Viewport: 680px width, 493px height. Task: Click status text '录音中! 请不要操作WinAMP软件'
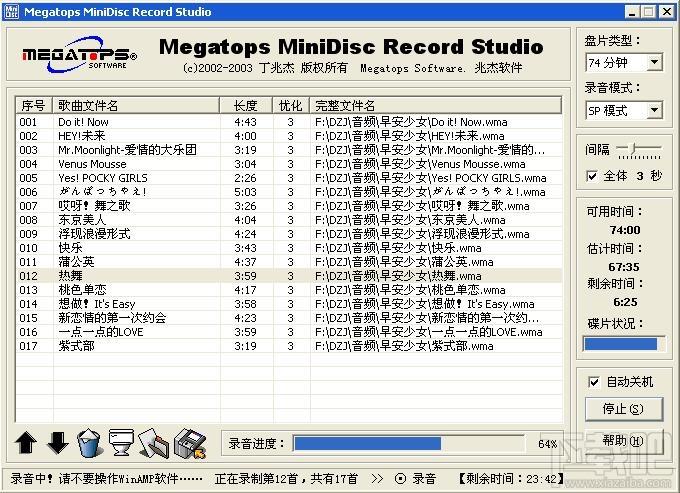[107, 479]
